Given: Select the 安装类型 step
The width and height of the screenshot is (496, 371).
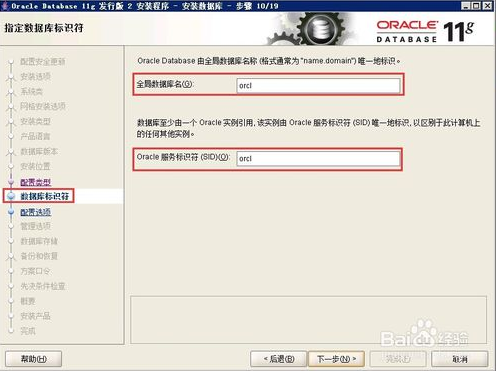Looking at the screenshot, I should (x=35, y=121).
